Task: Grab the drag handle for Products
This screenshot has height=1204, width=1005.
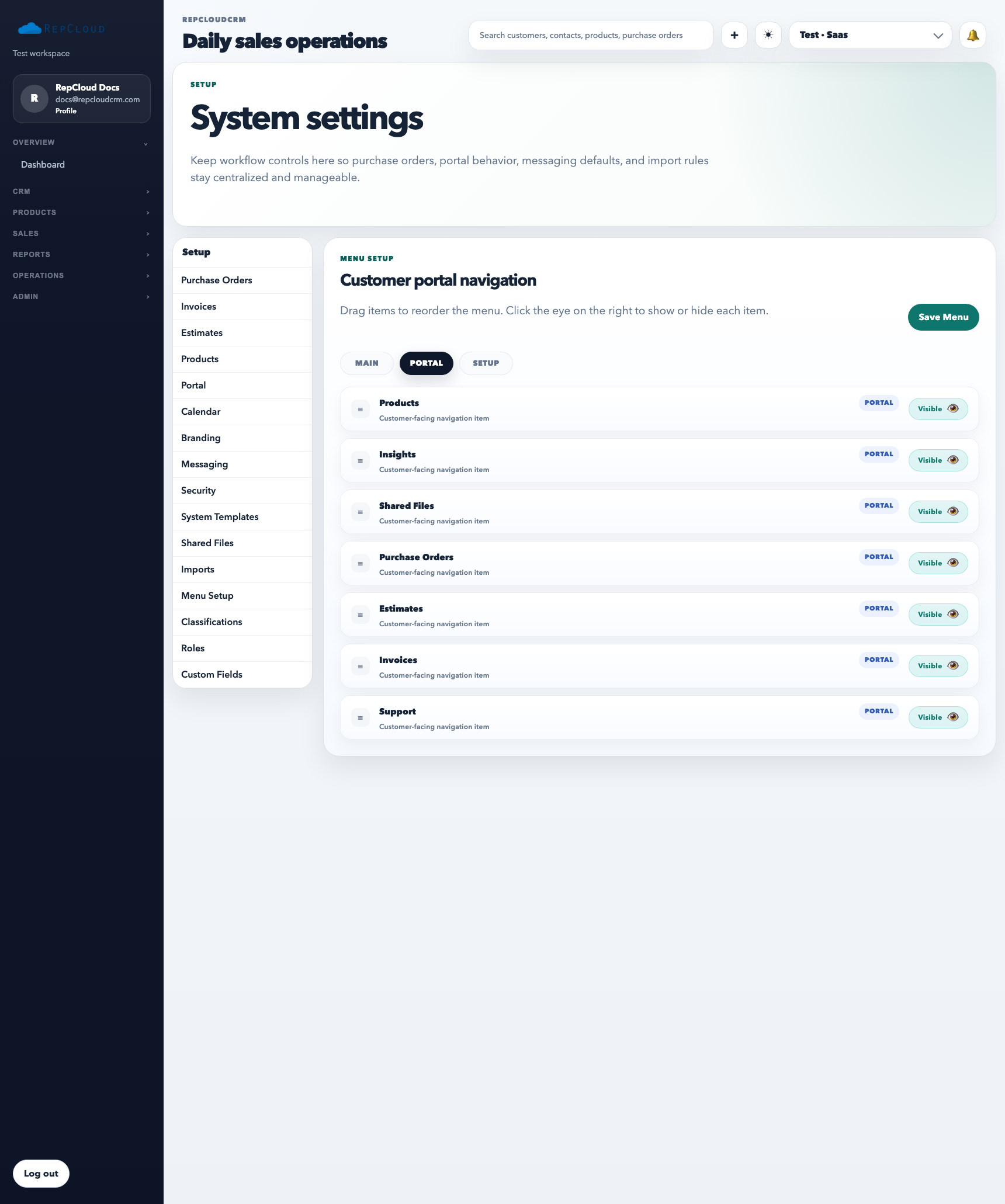Action: click(361, 410)
